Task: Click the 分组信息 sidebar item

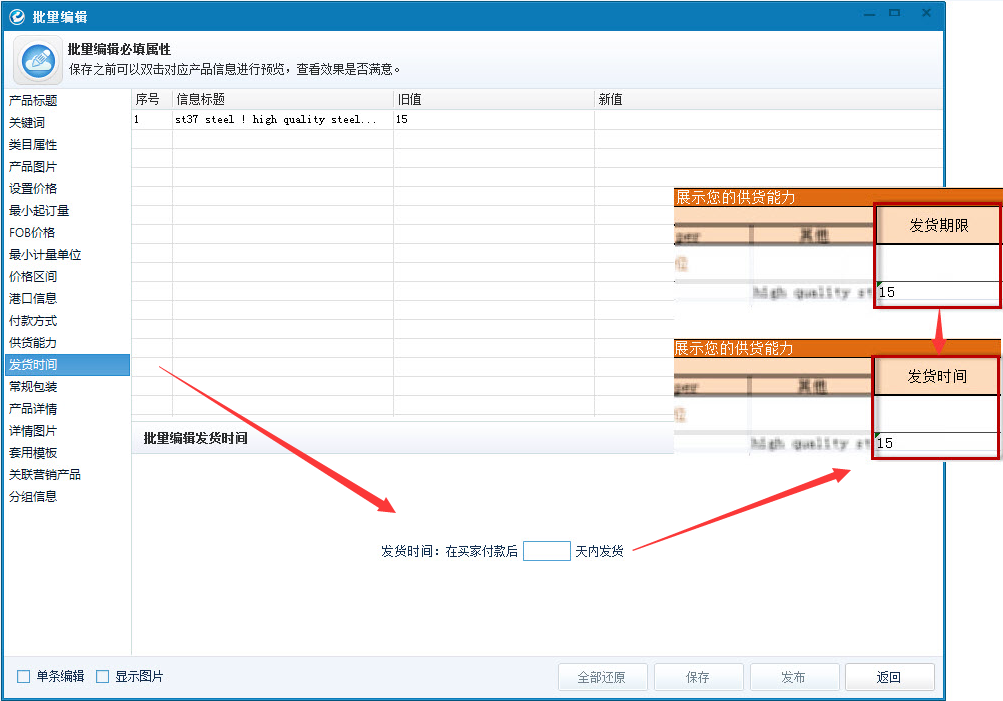Action: coord(33,497)
